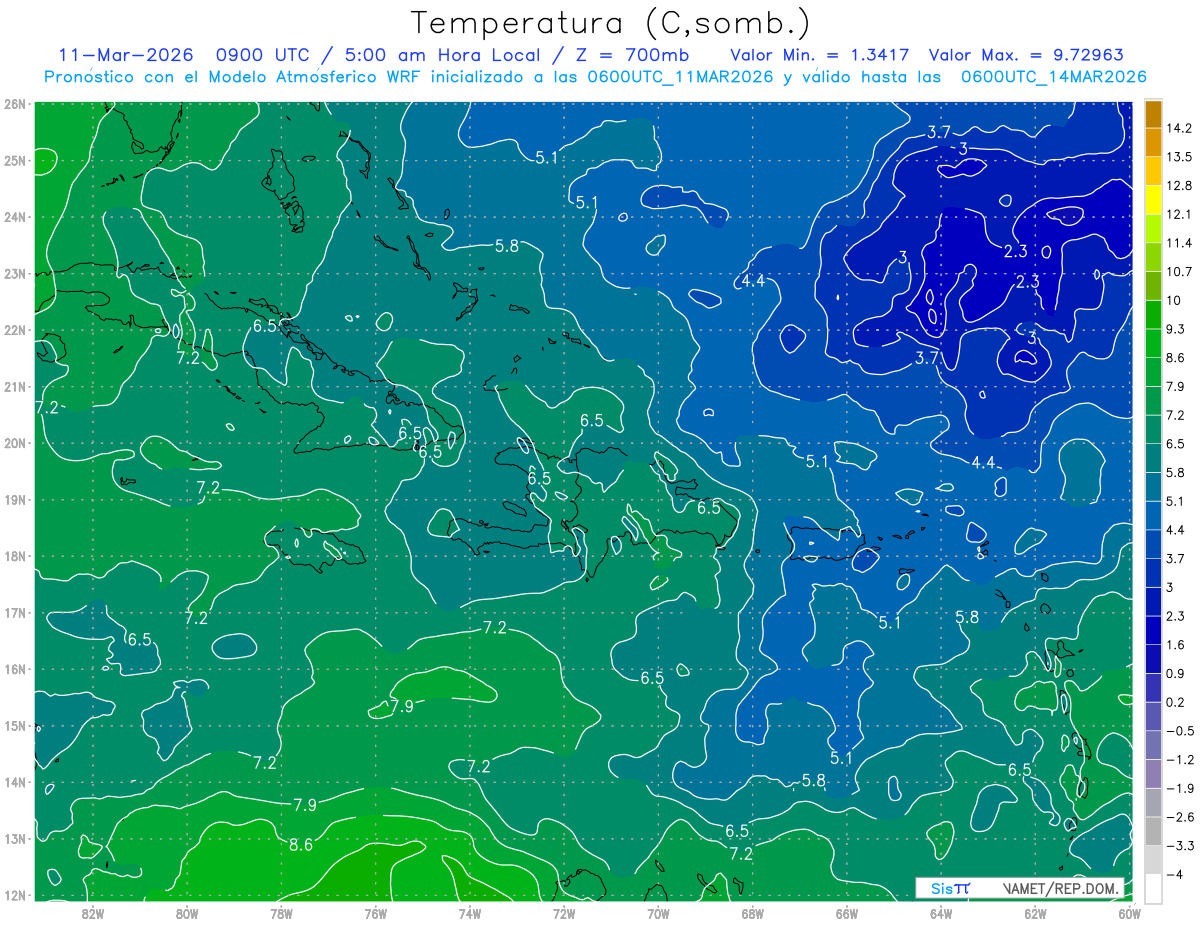Click the "NAMET/REP.DOM." credit text
Viewport: 1200px width, 927px height.
(x=1061, y=888)
